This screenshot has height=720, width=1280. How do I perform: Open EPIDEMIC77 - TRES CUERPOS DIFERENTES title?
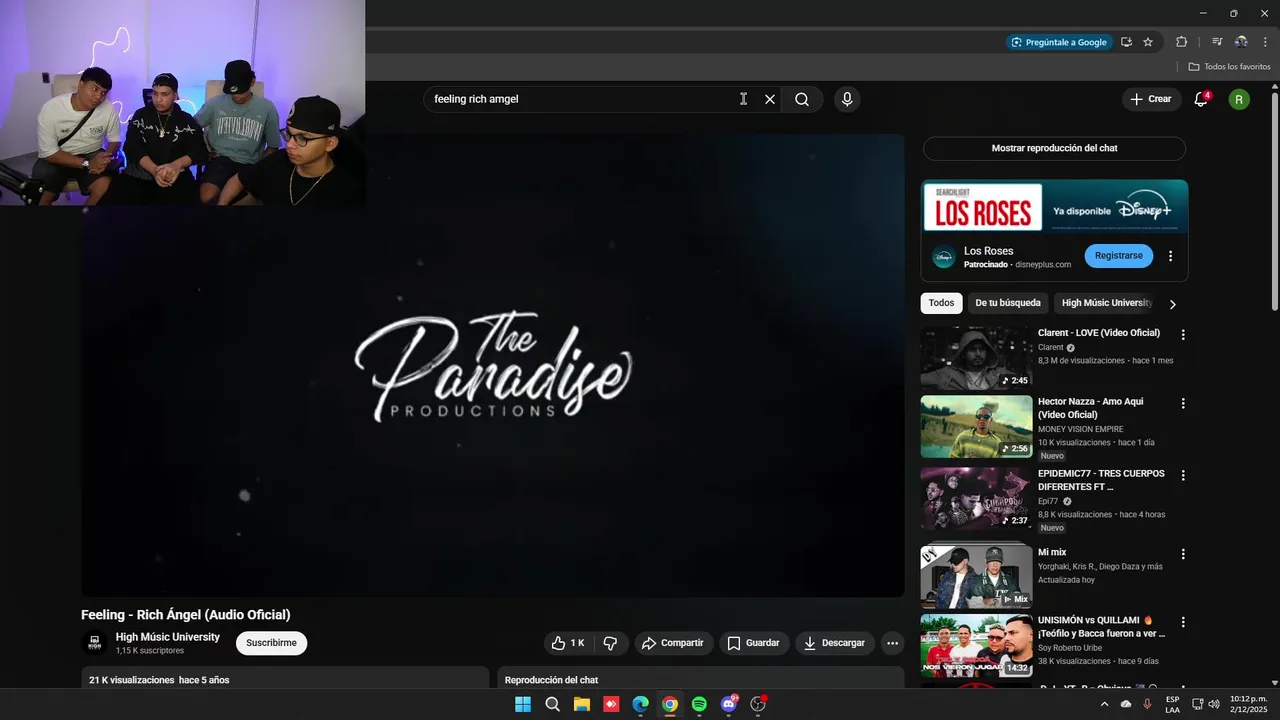point(1101,480)
